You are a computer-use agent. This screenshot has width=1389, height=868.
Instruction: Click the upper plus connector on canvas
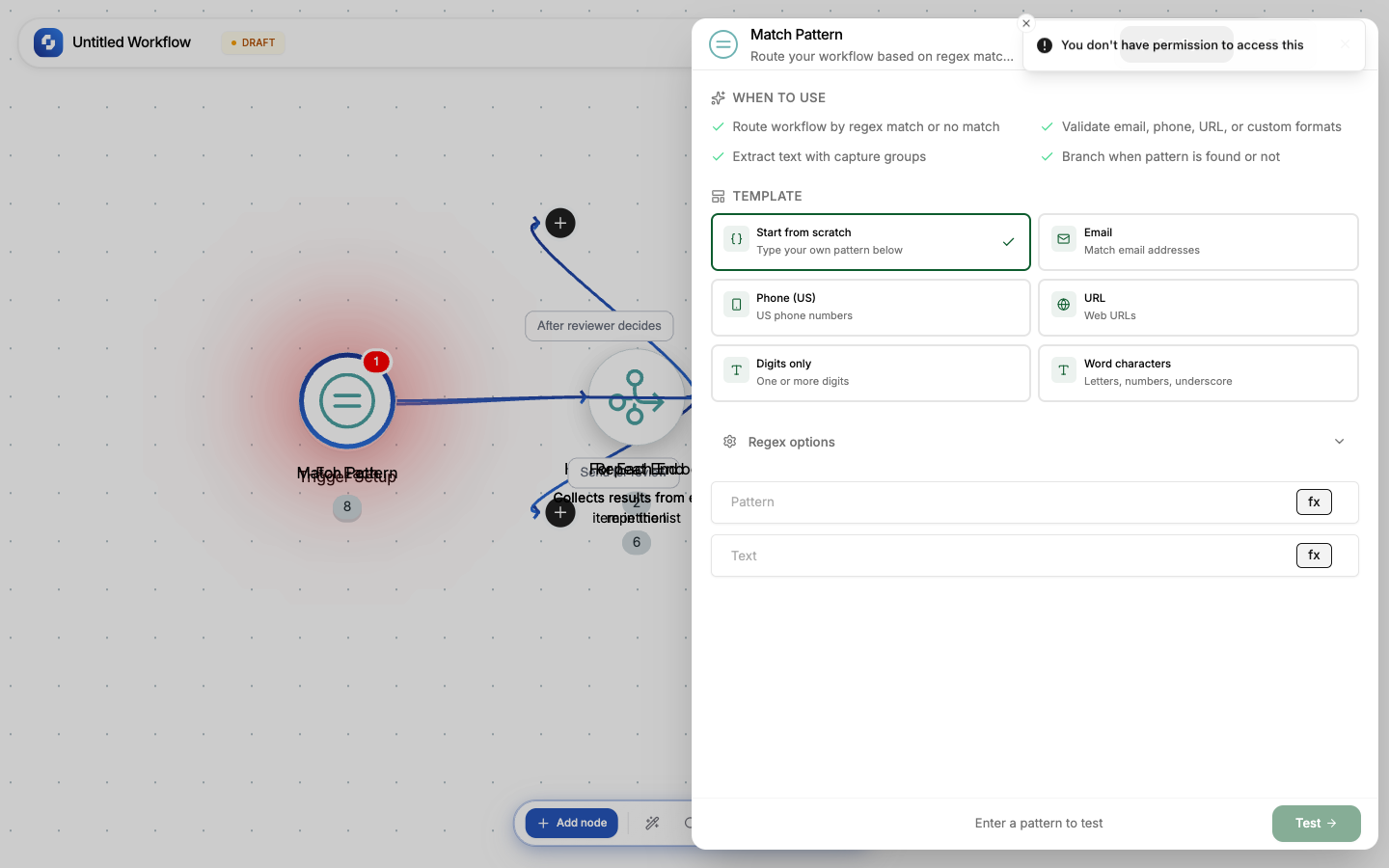pos(560,224)
